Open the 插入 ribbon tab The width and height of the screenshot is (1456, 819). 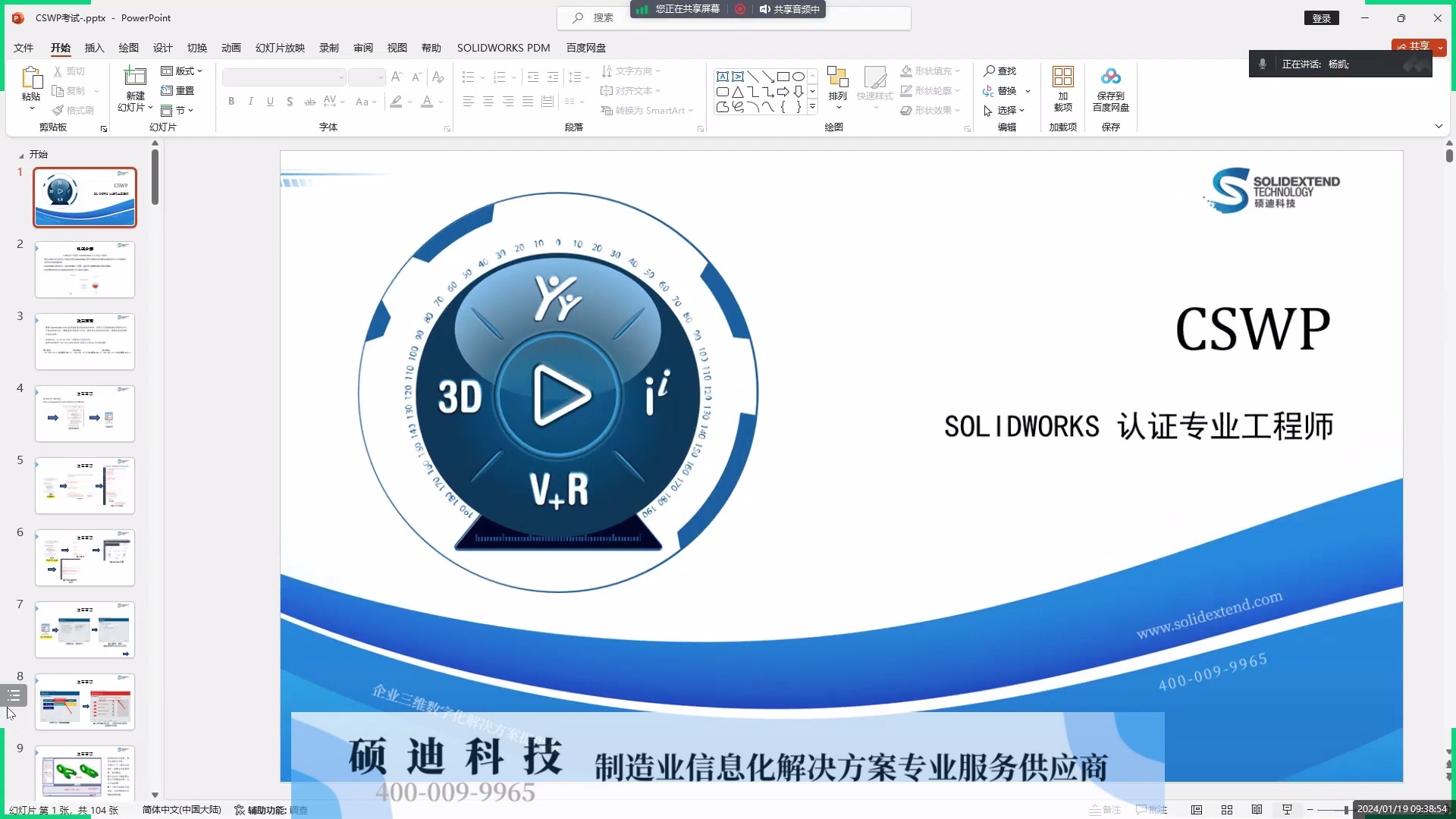click(x=94, y=48)
